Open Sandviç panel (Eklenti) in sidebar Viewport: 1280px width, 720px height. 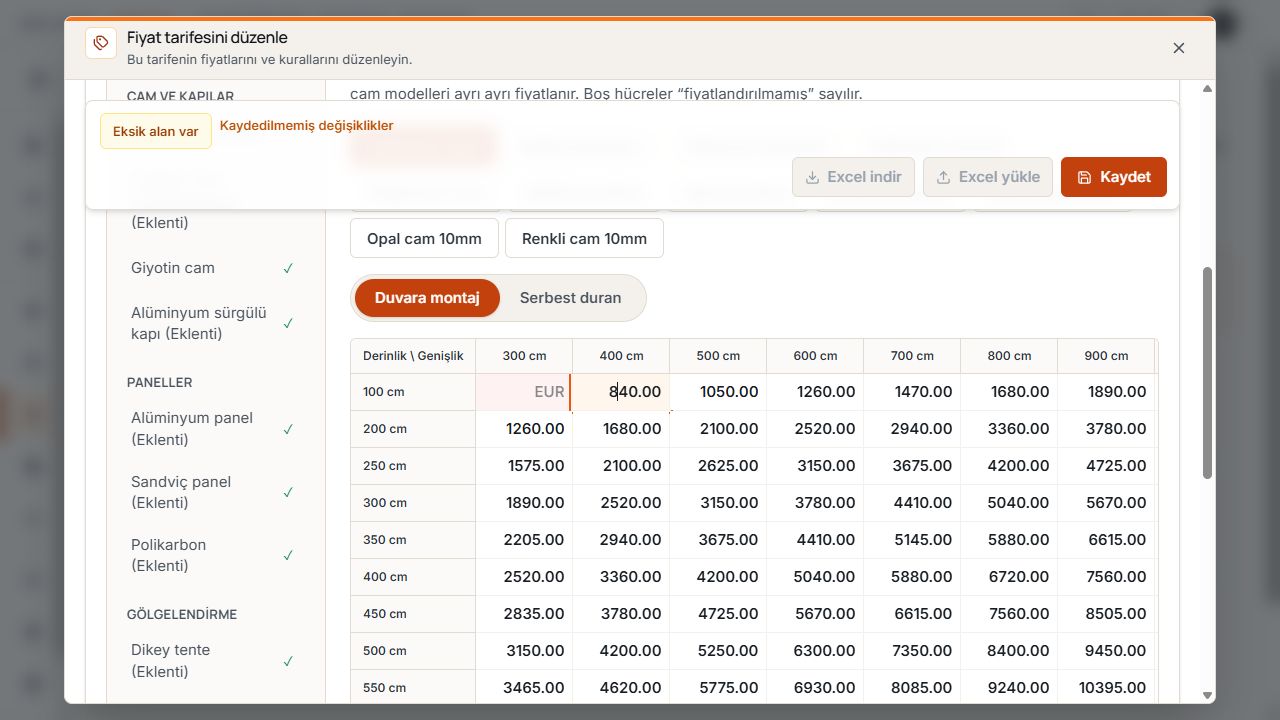click(212, 492)
